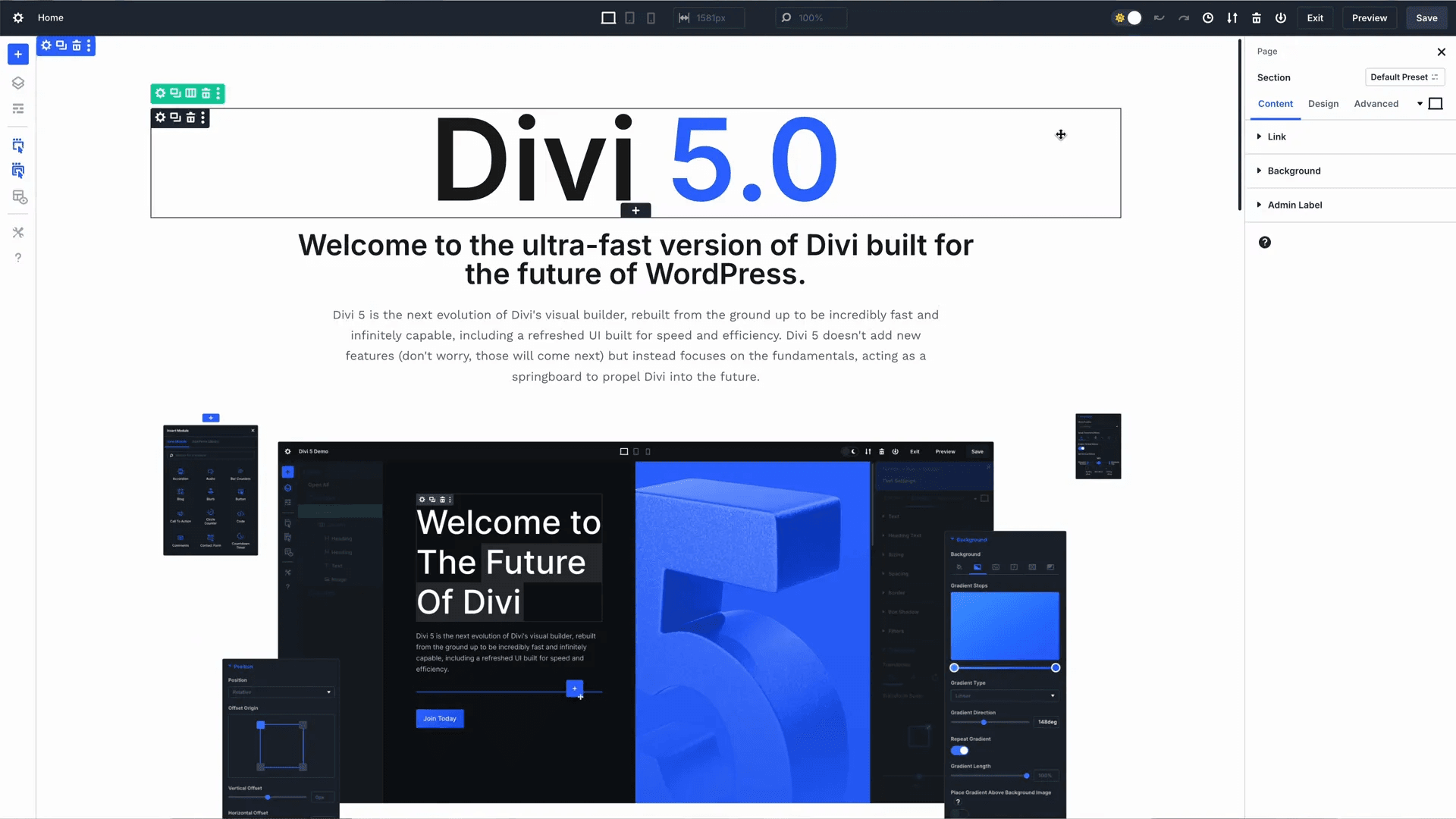1456x819 pixels.
Task: Open the Layers panel icon
Action: 18,83
